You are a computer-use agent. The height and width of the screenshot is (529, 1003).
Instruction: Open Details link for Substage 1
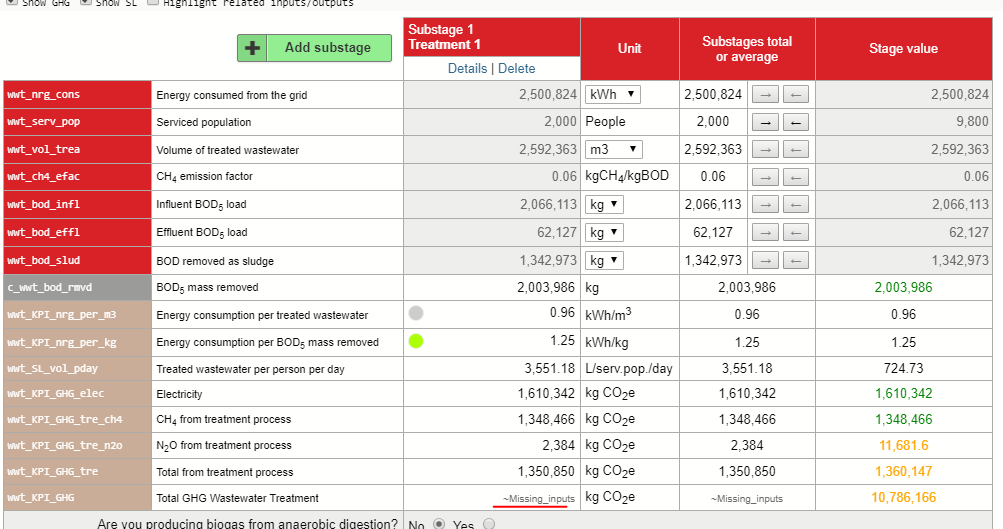(467, 68)
